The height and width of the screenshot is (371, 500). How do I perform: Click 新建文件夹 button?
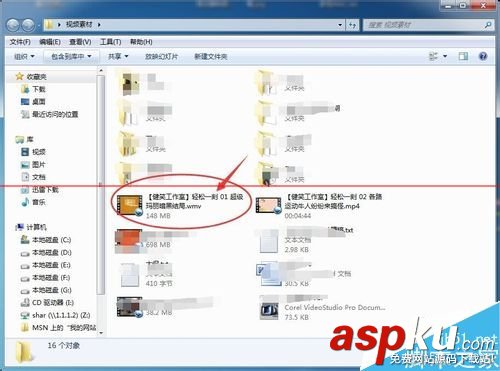(211, 56)
